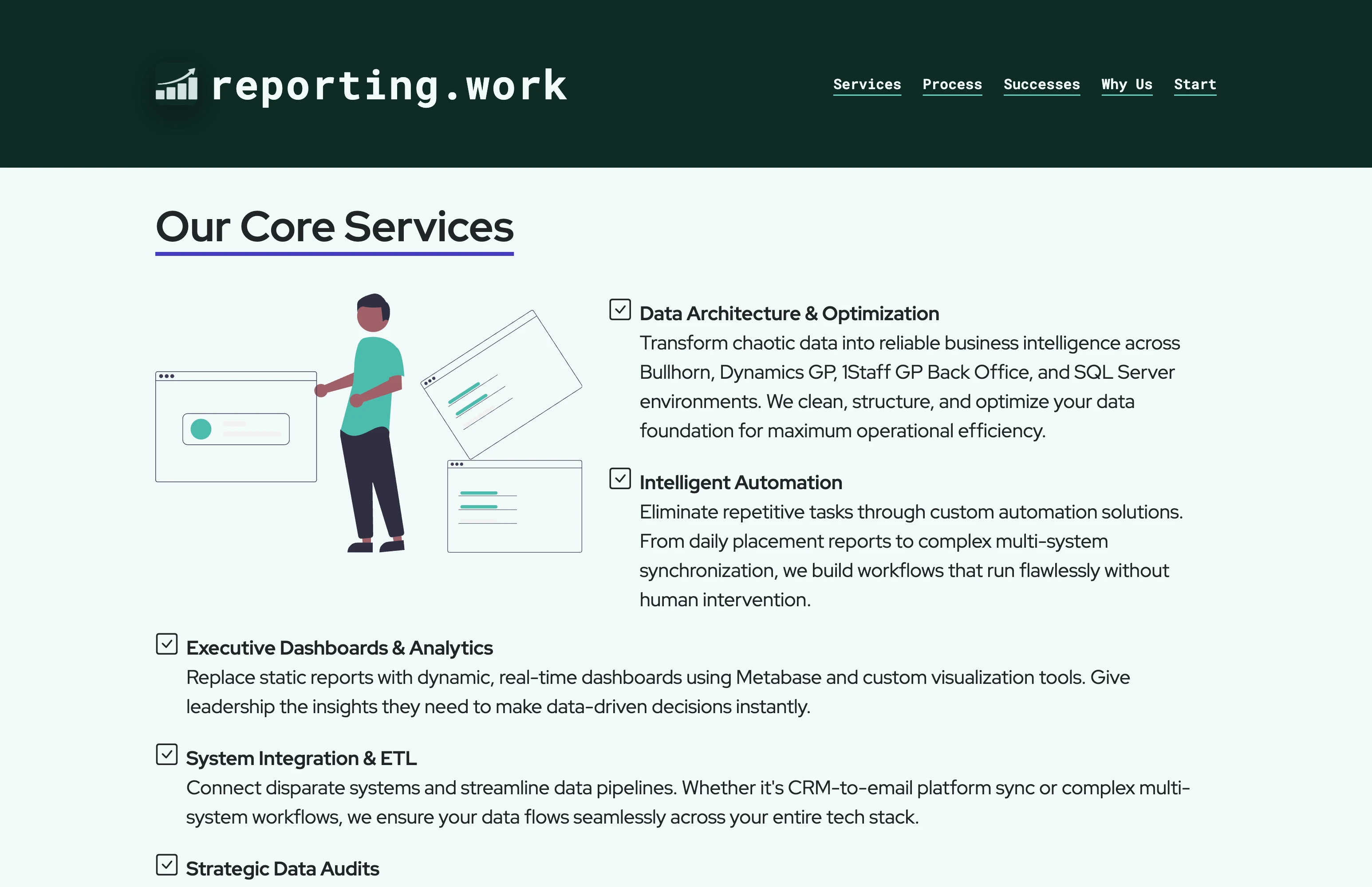1372x887 pixels.
Task: Click the Start nav link
Action: (x=1195, y=84)
